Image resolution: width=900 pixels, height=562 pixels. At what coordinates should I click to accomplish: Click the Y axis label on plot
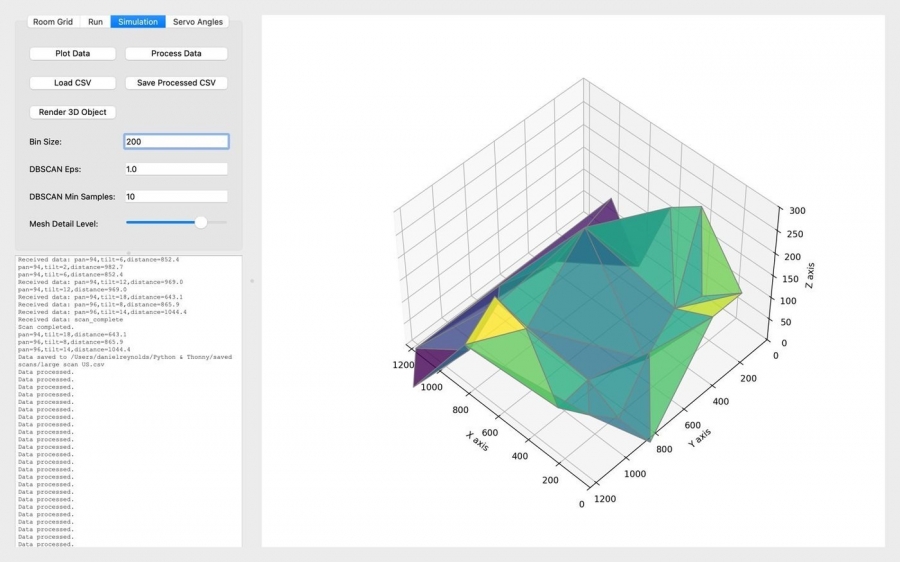(x=700, y=438)
